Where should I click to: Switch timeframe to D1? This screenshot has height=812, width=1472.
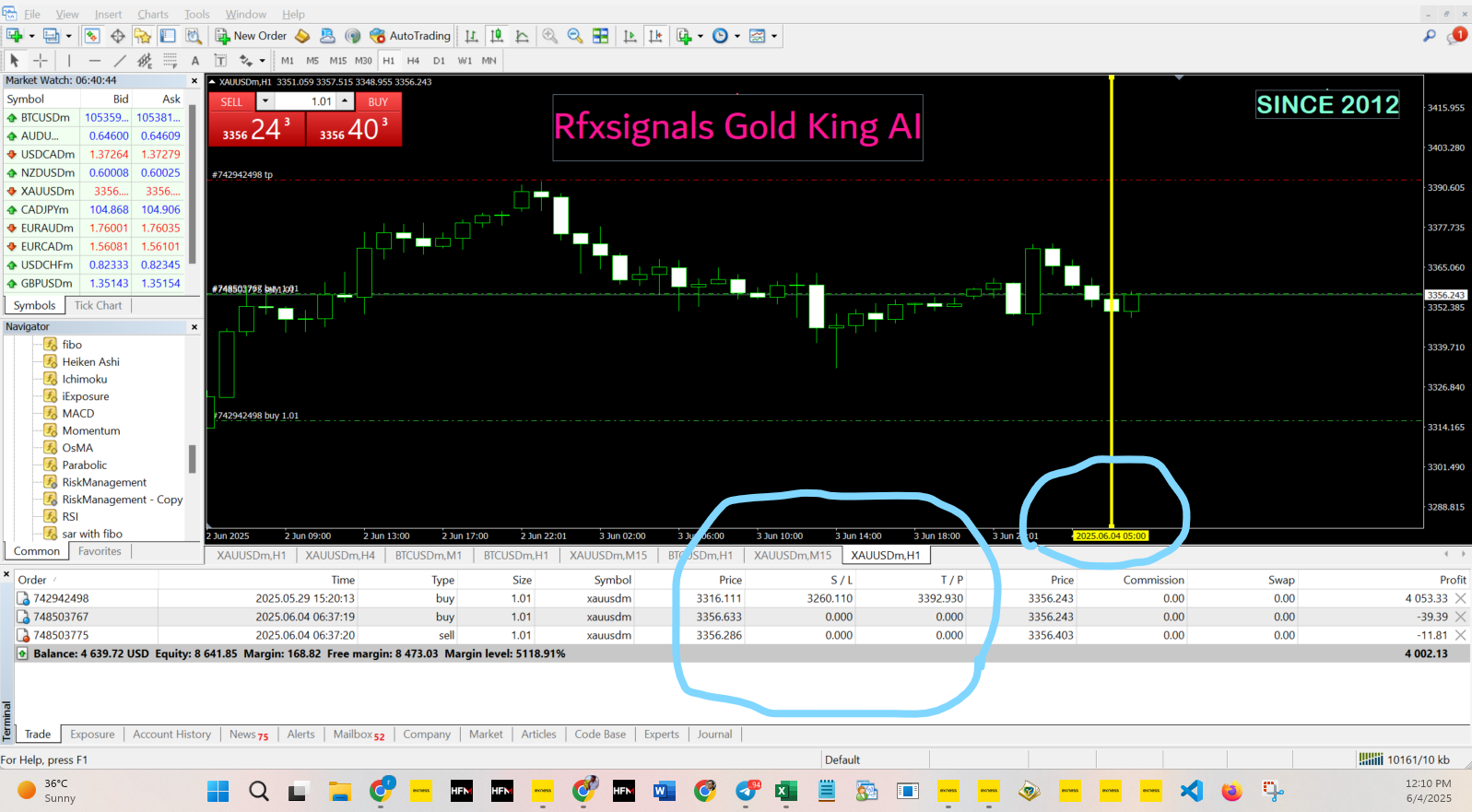439,61
